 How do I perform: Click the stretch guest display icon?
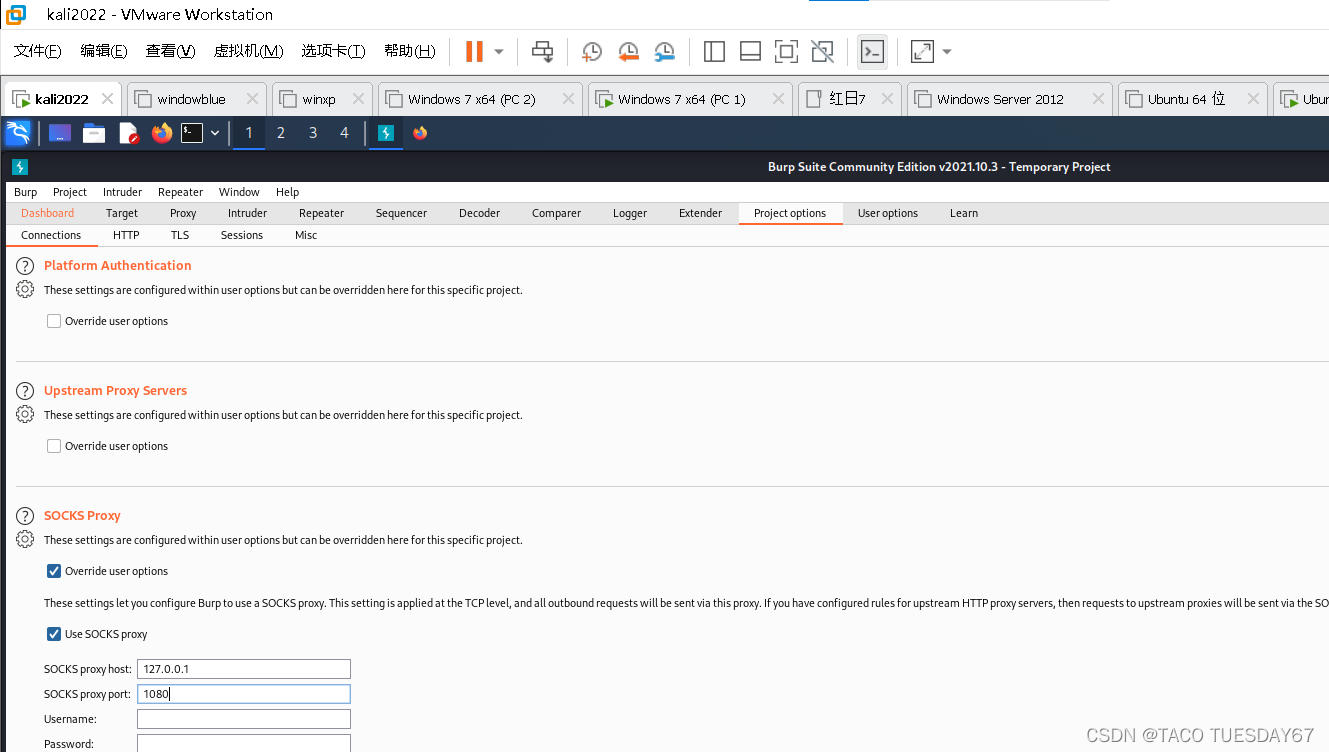click(922, 52)
